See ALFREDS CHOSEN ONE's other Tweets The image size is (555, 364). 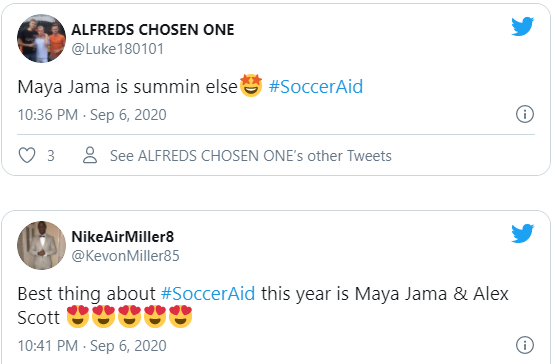[x=251, y=156]
